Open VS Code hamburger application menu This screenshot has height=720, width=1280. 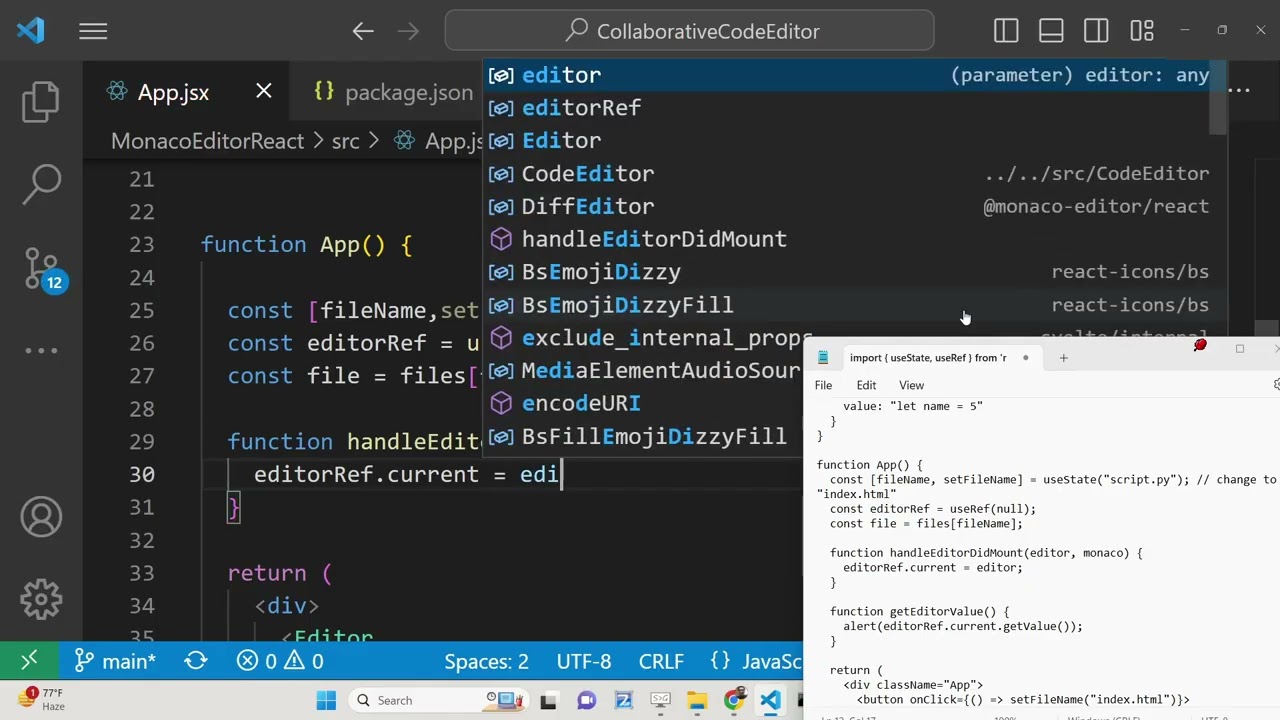click(93, 32)
